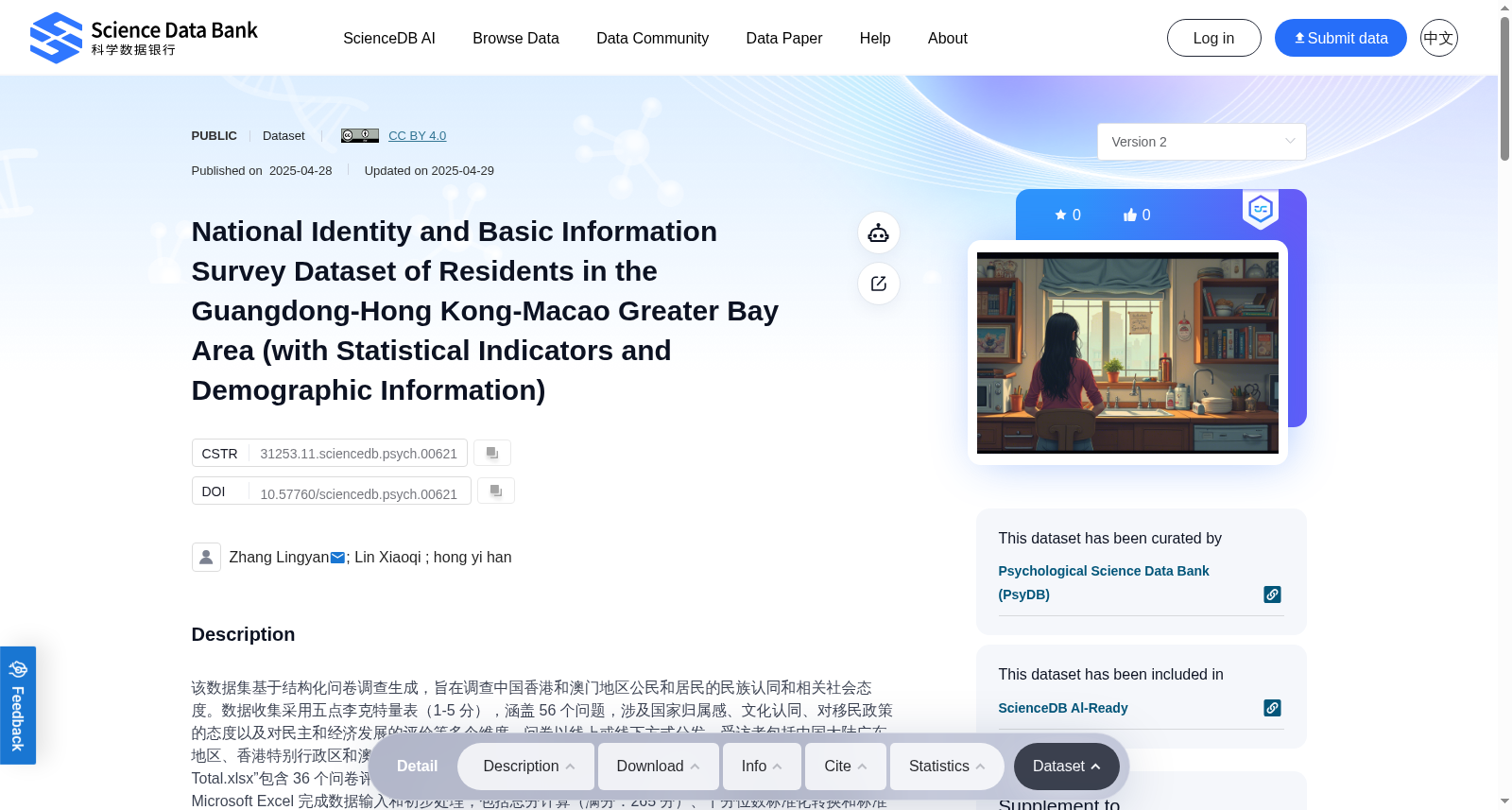This screenshot has width=1512, height=810.
Task: Click author name hong yi han
Action: tap(472, 558)
